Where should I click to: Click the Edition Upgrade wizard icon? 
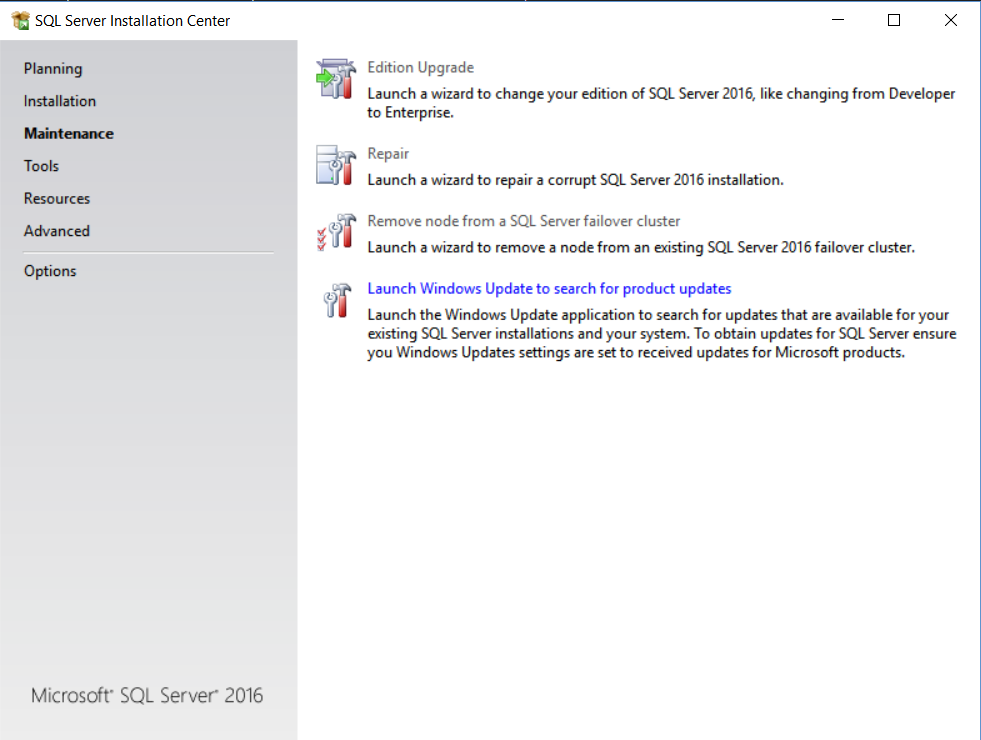[x=336, y=79]
